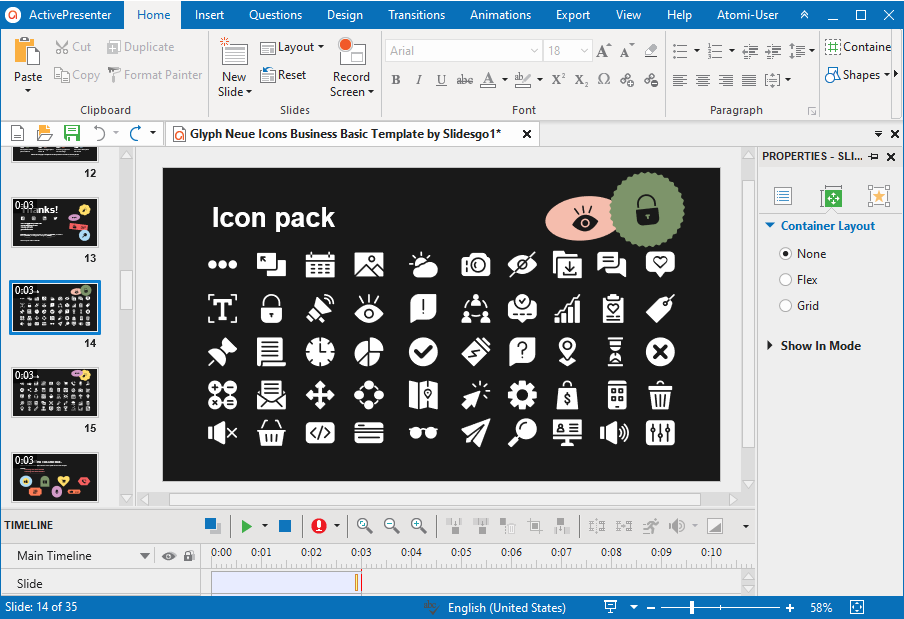
Task: Select slide 15 thumbnail
Action: (x=54, y=392)
